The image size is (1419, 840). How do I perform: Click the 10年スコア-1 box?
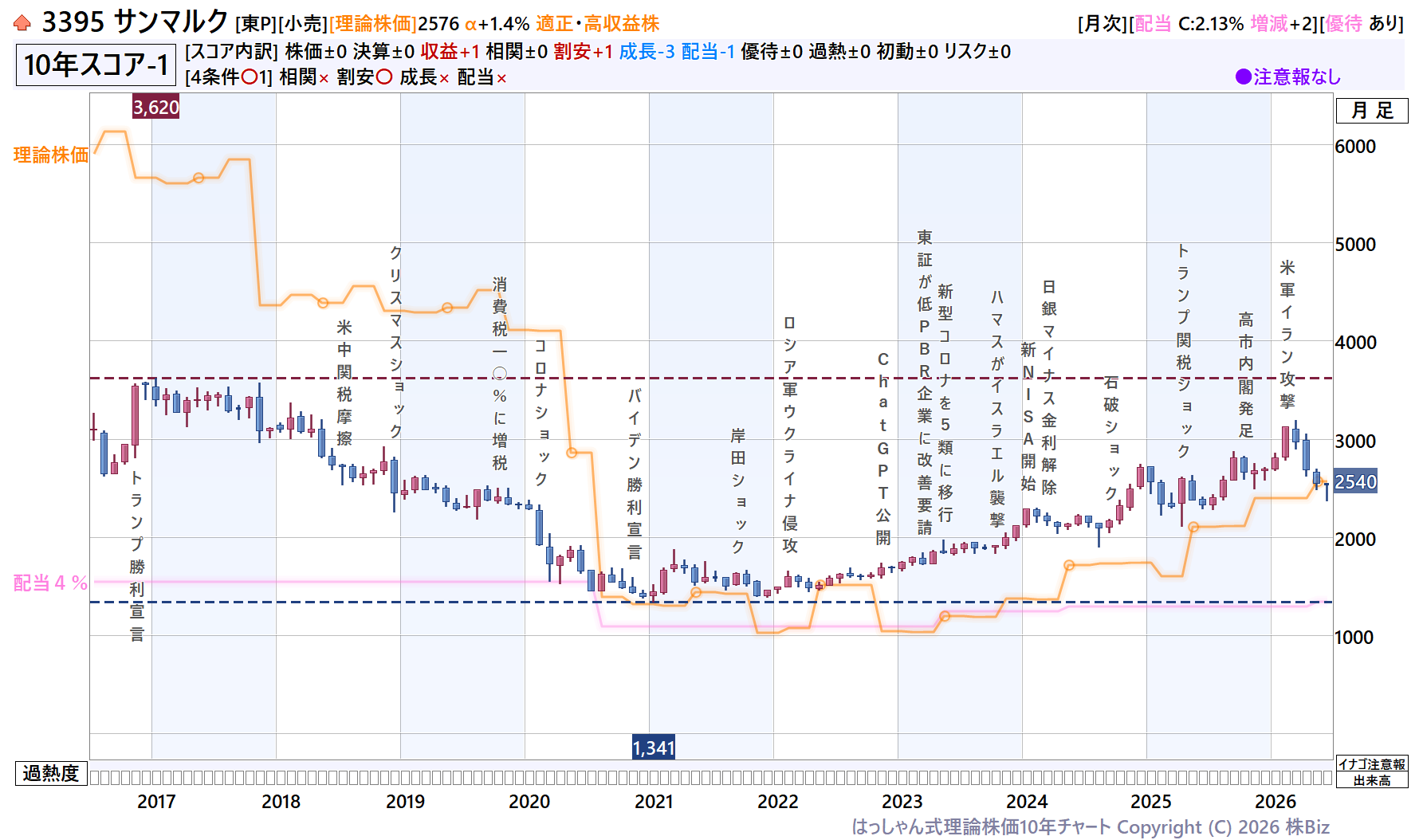coord(96,65)
